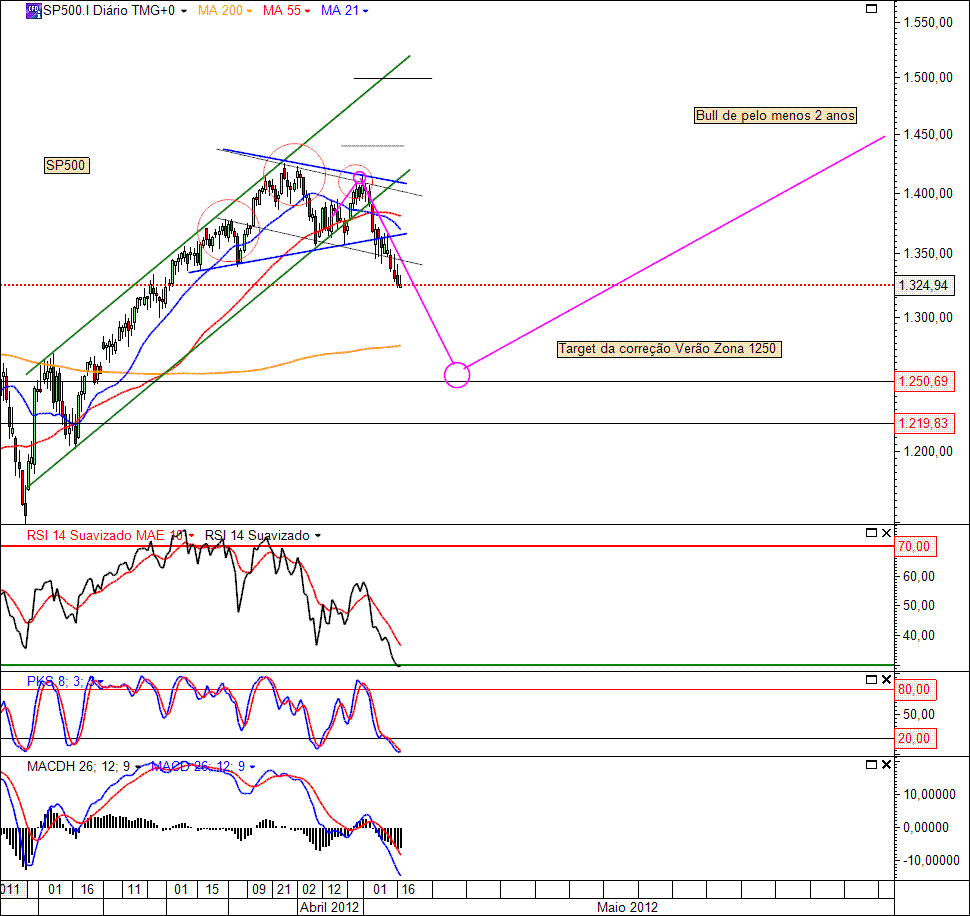Image resolution: width=970 pixels, height=916 pixels.
Task: Click the RSI 70,00 level tag
Action: pos(915,546)
